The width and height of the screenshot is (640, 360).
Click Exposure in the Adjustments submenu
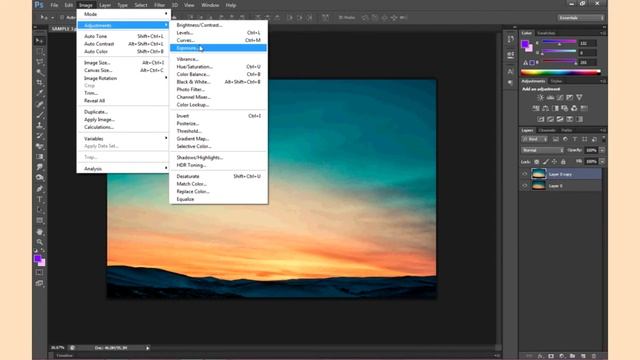[x=218, y=48]
